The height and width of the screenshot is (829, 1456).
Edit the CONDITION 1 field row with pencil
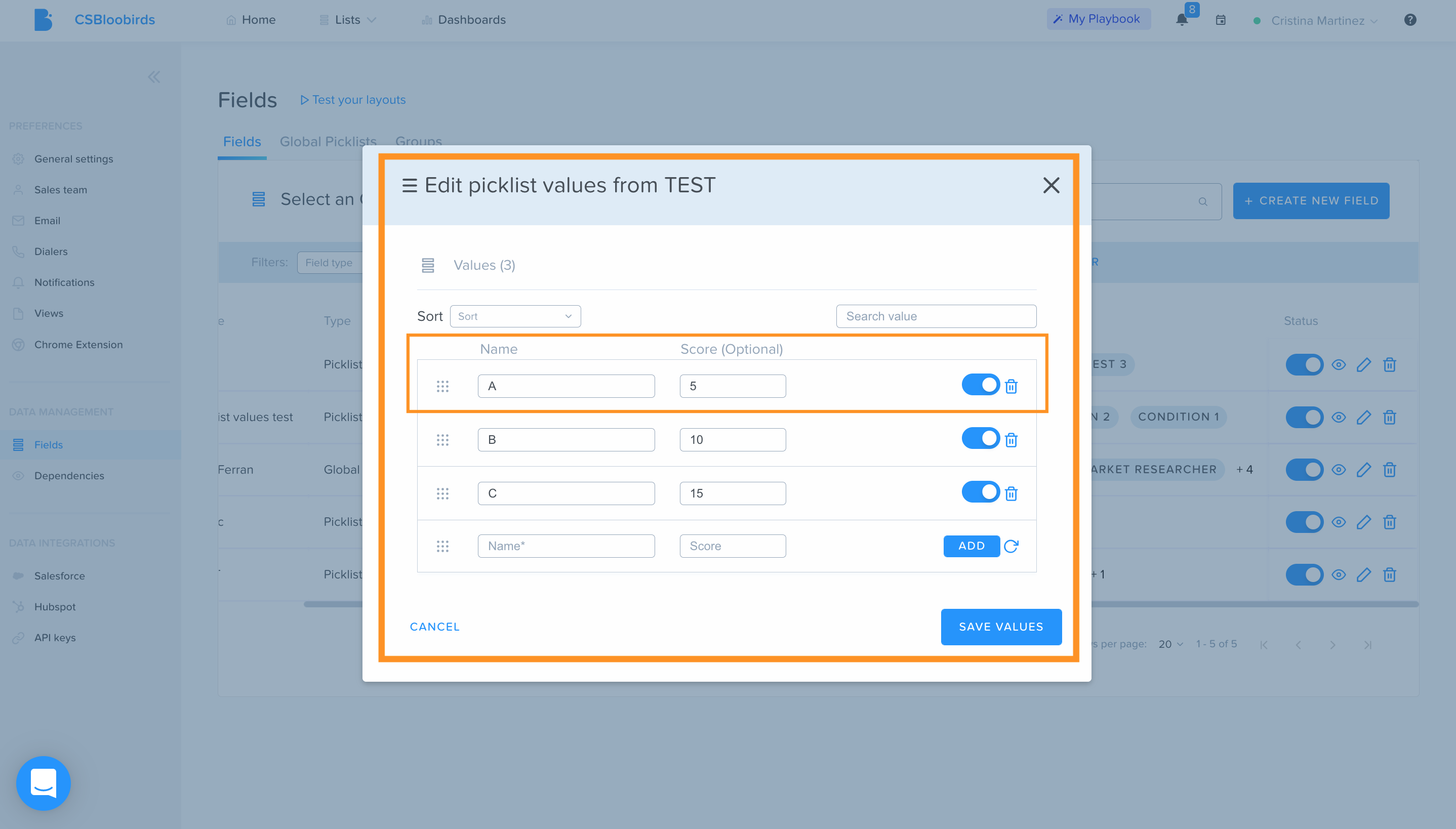[x=1363, y=418]
